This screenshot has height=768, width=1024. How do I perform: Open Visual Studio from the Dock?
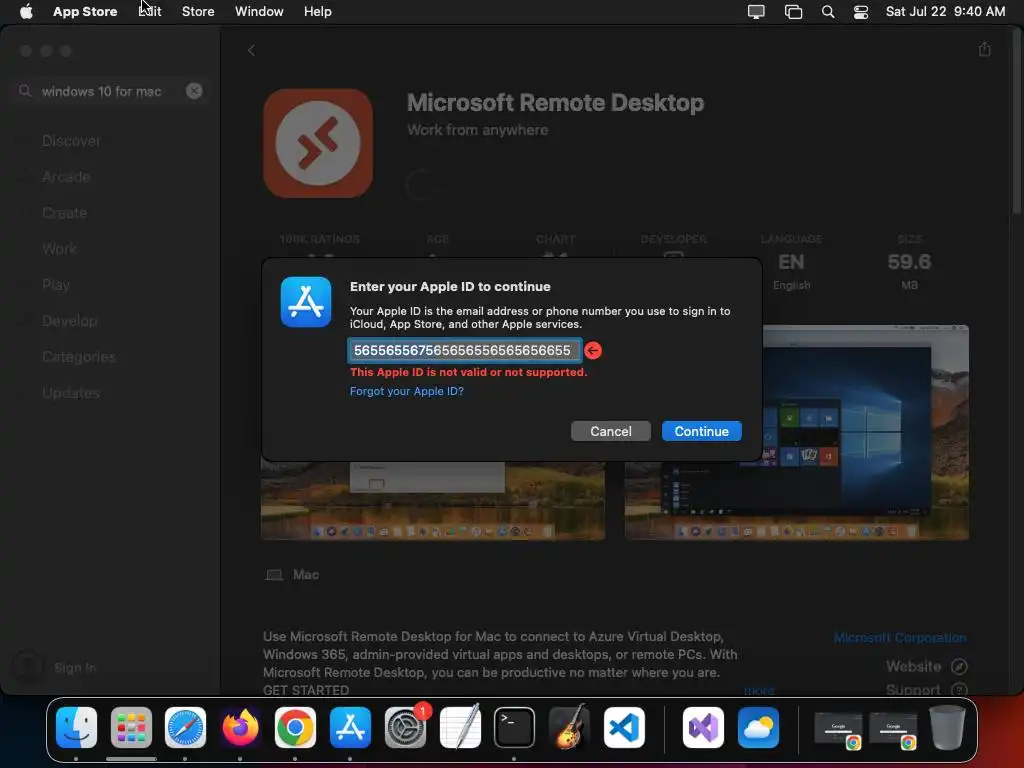coord(703,728)
